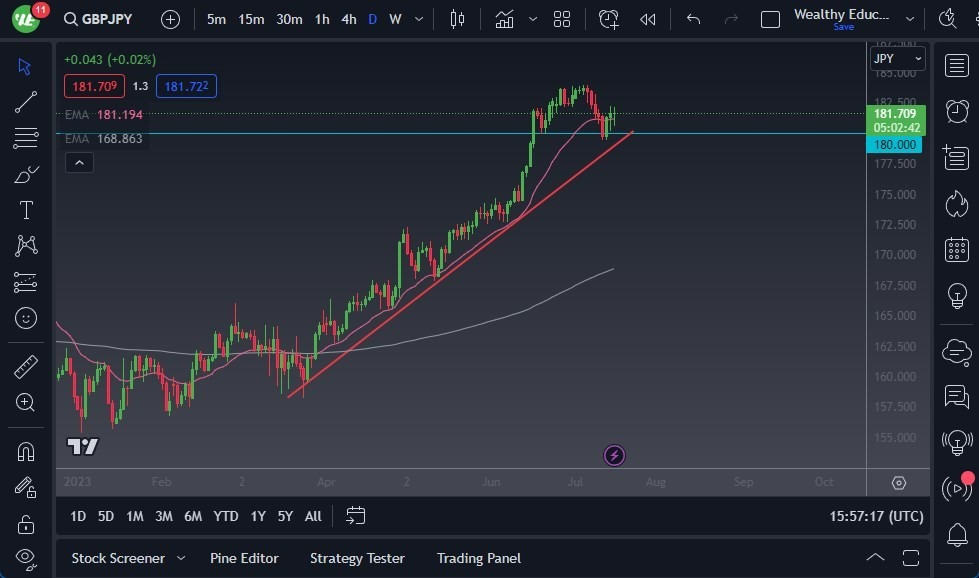Open the Indicators panel
Viewport: 979px width, 578px height.
coord(504,18)
